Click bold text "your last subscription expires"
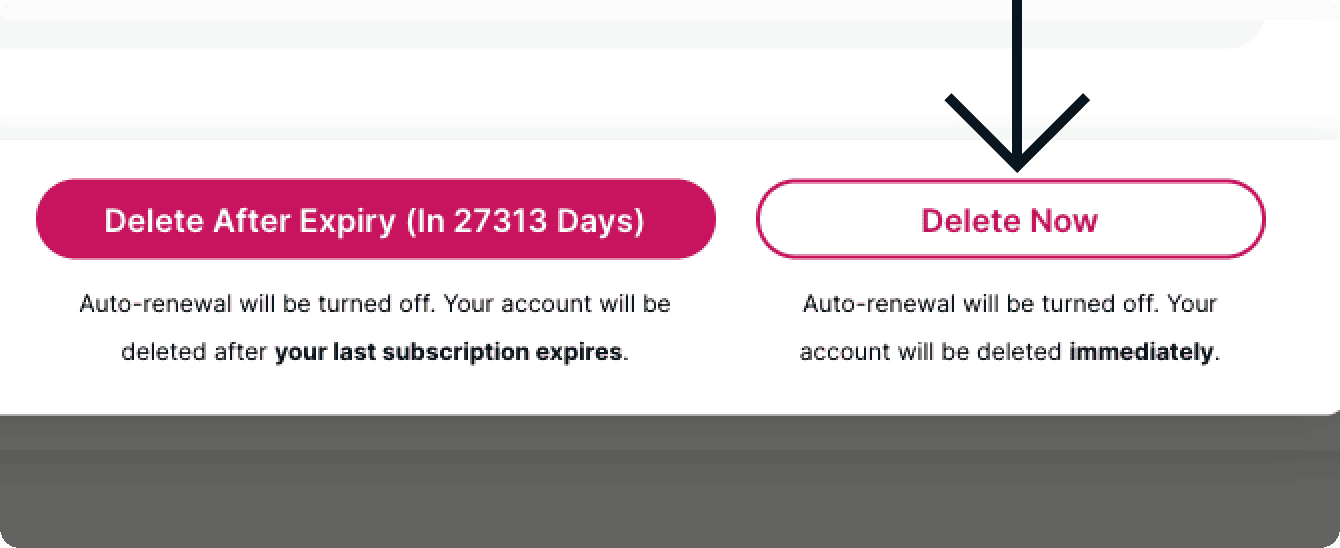The image size is (1340, 548). pos(448,352)
